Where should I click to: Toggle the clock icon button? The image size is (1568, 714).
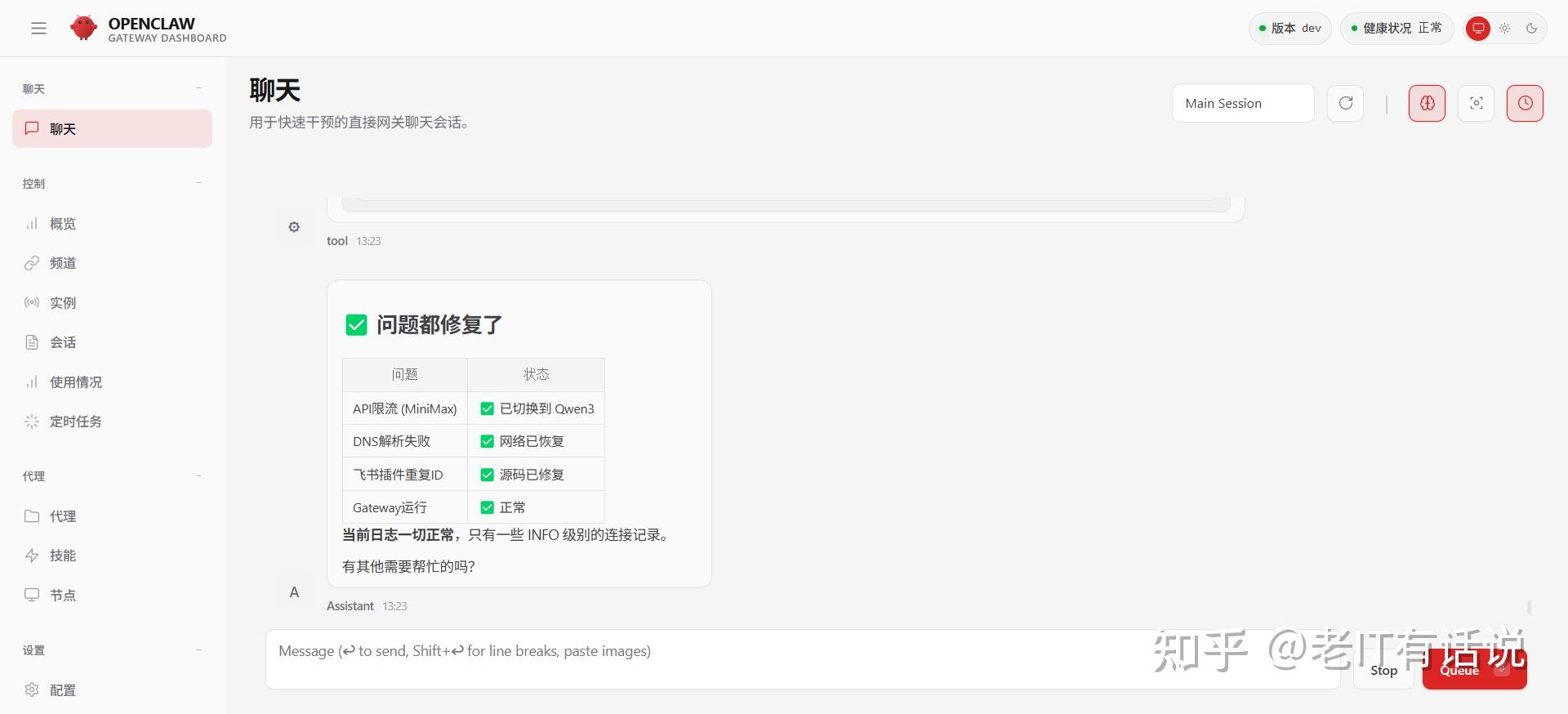[1526, 103]
